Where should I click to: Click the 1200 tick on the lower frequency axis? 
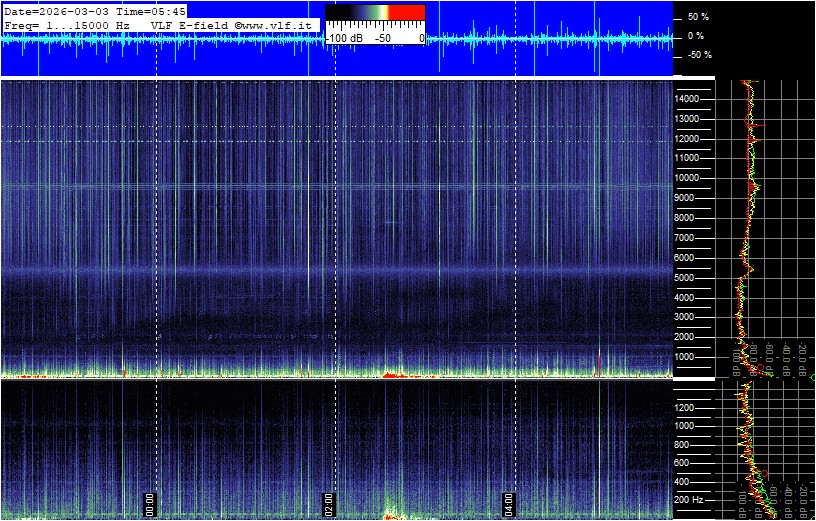pos(690,408)
